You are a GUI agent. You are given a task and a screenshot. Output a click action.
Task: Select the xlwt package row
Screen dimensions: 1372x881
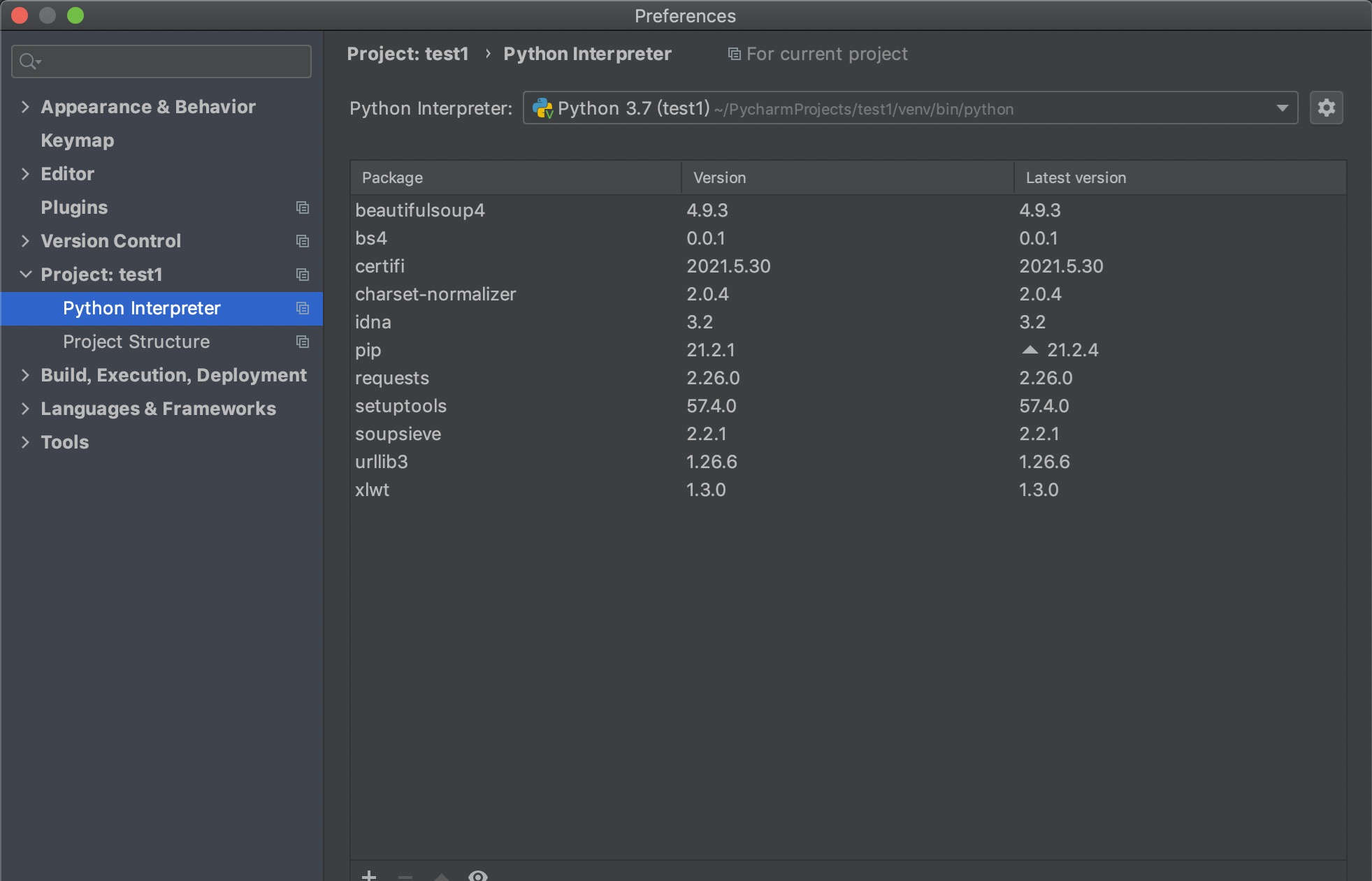tap(848, 490)
